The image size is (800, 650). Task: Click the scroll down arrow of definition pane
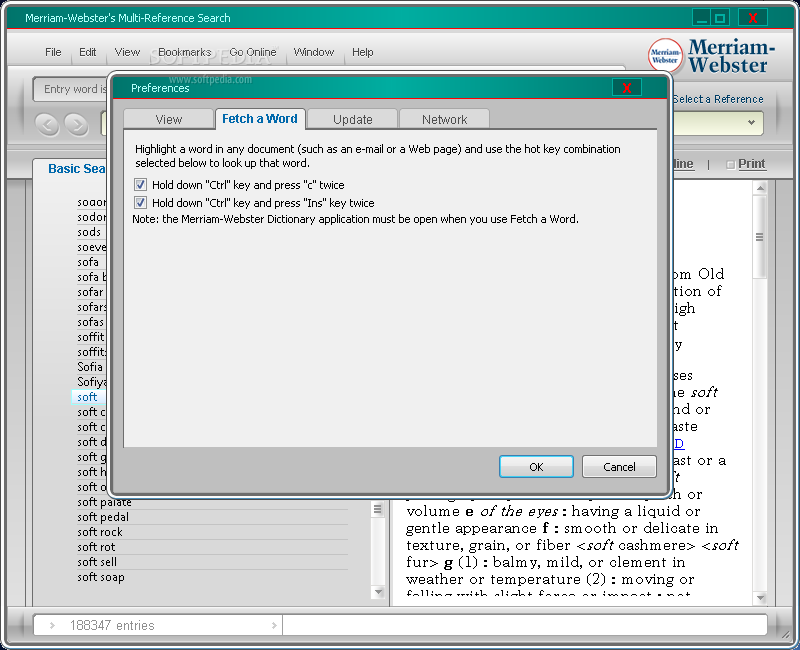point(760,597)
